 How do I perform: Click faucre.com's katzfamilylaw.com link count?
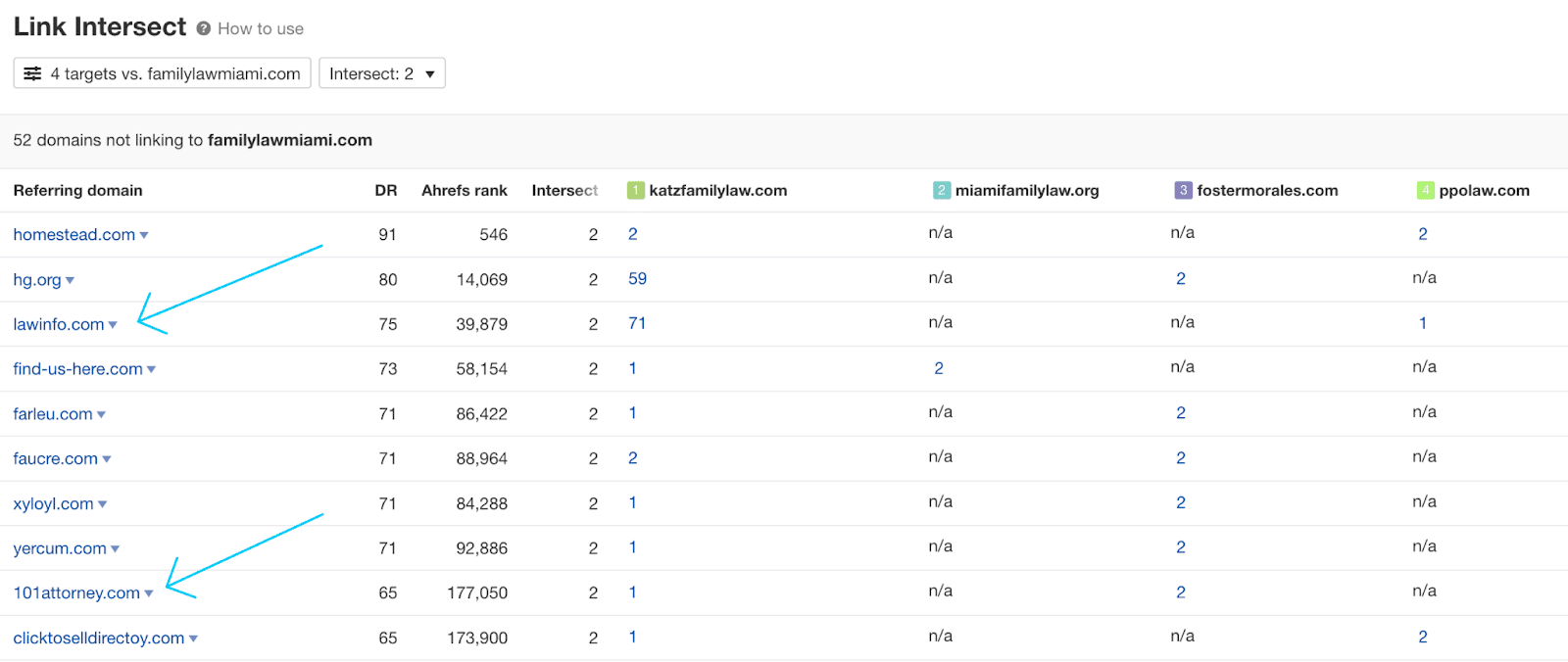[x=633, y=458]
